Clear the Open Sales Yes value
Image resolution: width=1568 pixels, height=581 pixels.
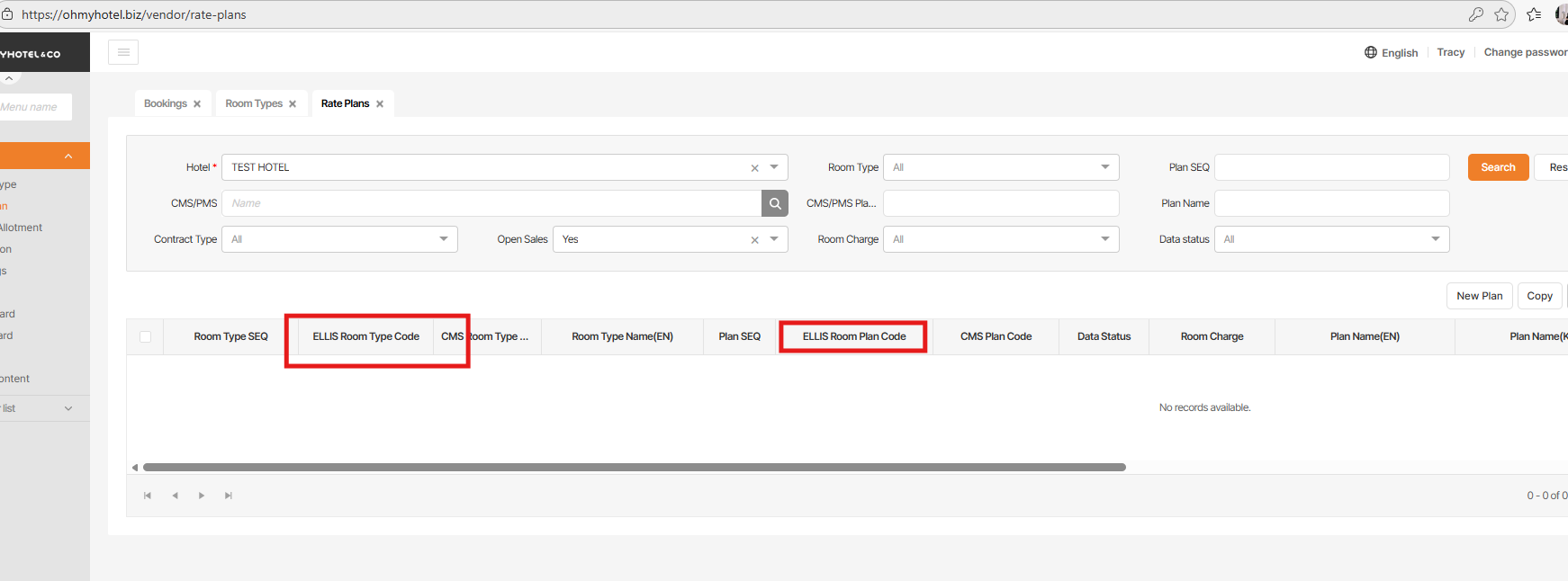tap(754, 240)
